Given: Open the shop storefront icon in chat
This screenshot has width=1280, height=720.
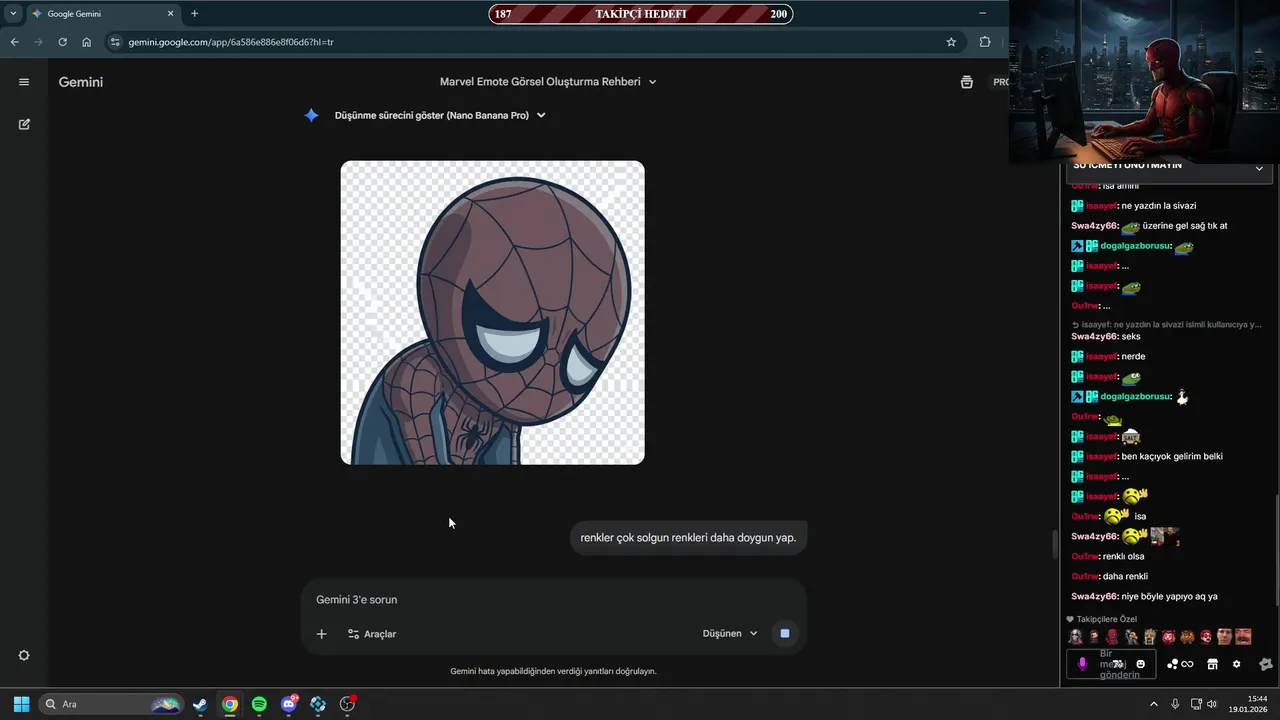Looking at the screenshot, I should tap(1212, 664).
